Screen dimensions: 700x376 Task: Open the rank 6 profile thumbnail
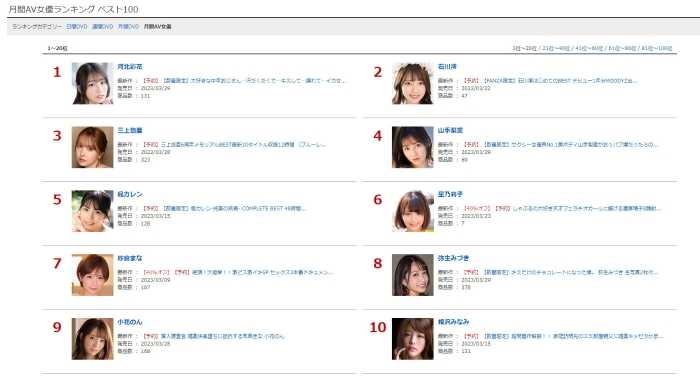(412, 211)
